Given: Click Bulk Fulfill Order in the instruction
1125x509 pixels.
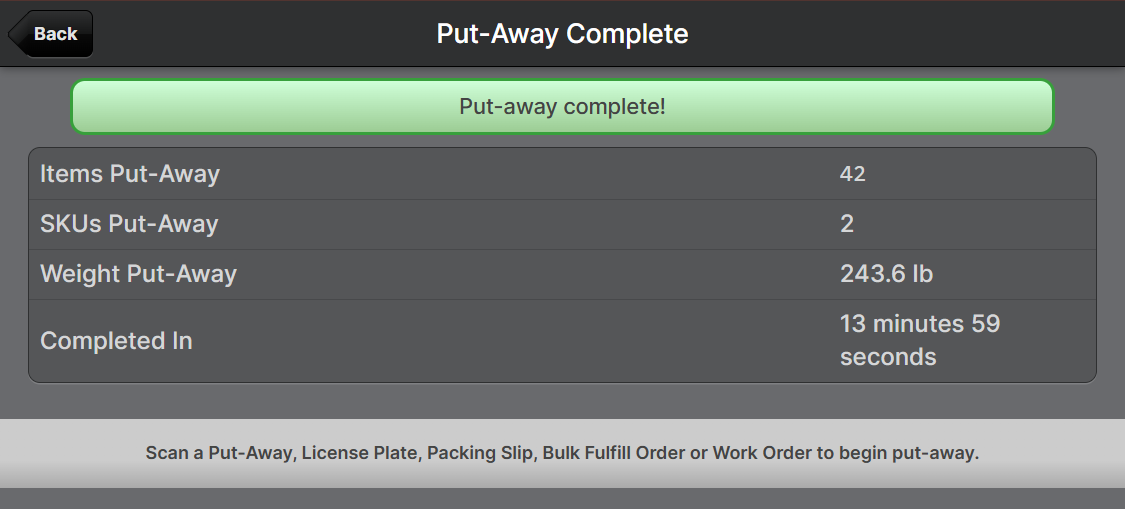Looking at the screenshot, I should tap(614, 453).
